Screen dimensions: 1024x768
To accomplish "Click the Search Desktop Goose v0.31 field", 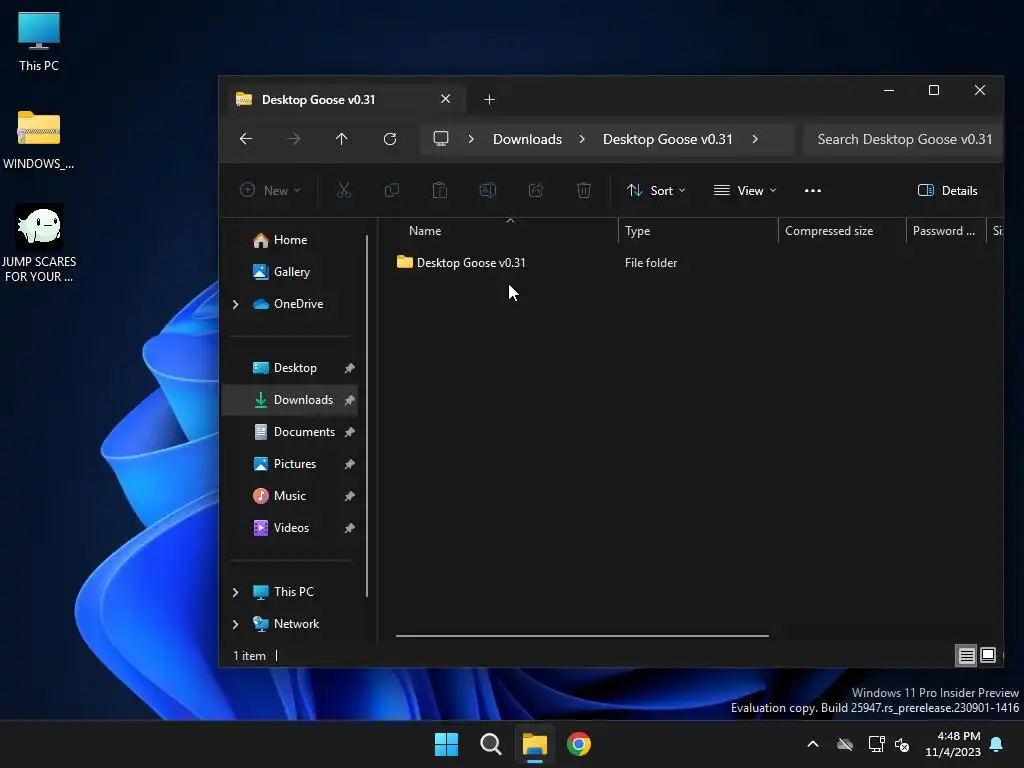I will point(904,139).
